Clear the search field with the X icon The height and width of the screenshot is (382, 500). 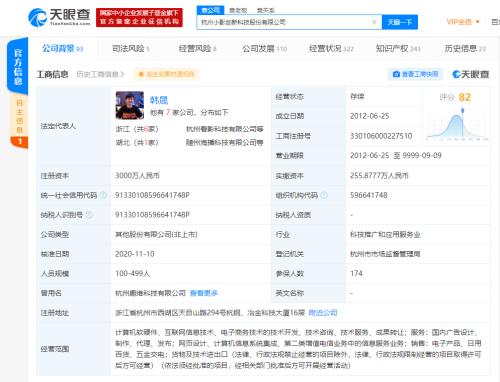(x=374, y=22)
